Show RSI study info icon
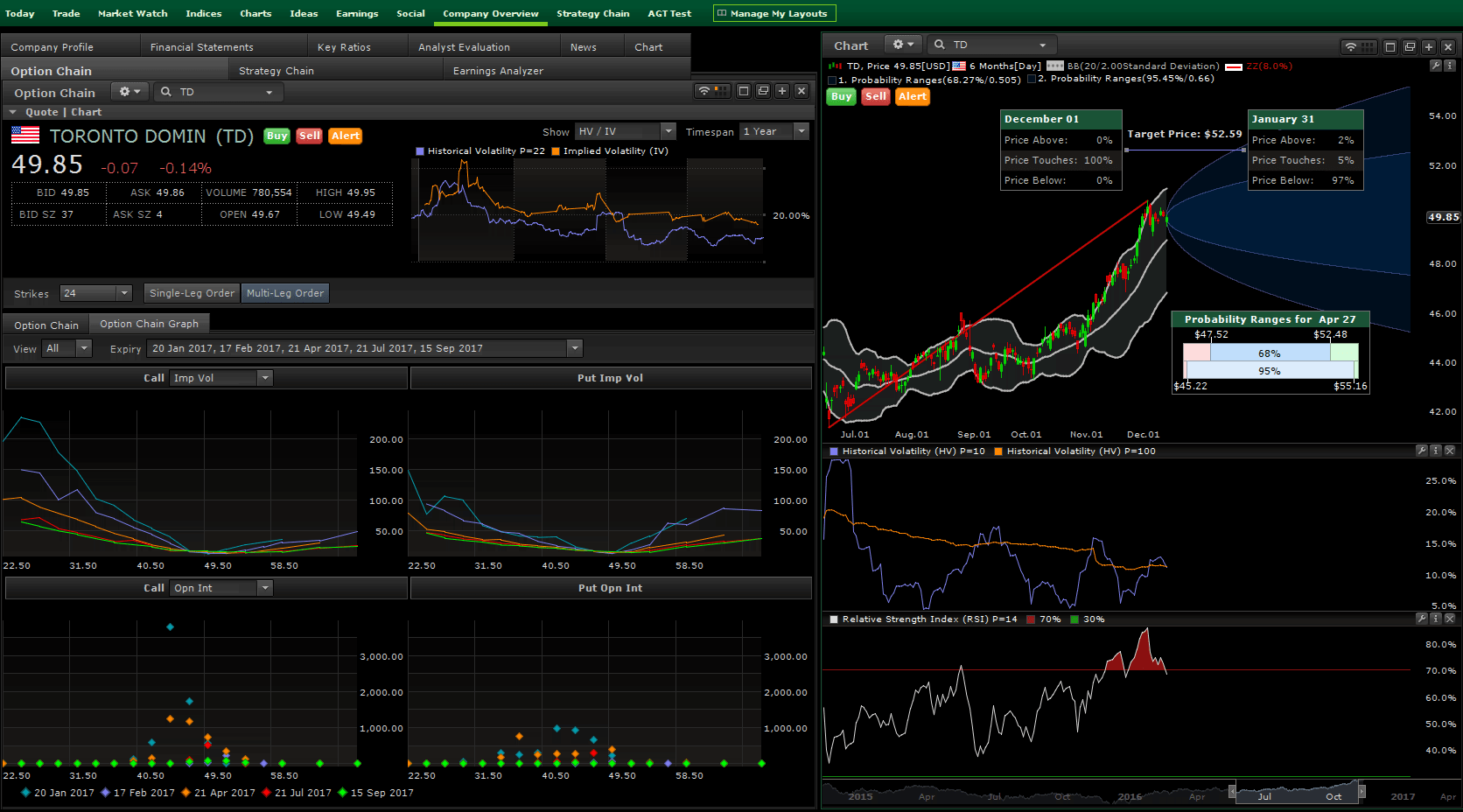This screenshot has width=1463, height=812. tap(1435, 619)
